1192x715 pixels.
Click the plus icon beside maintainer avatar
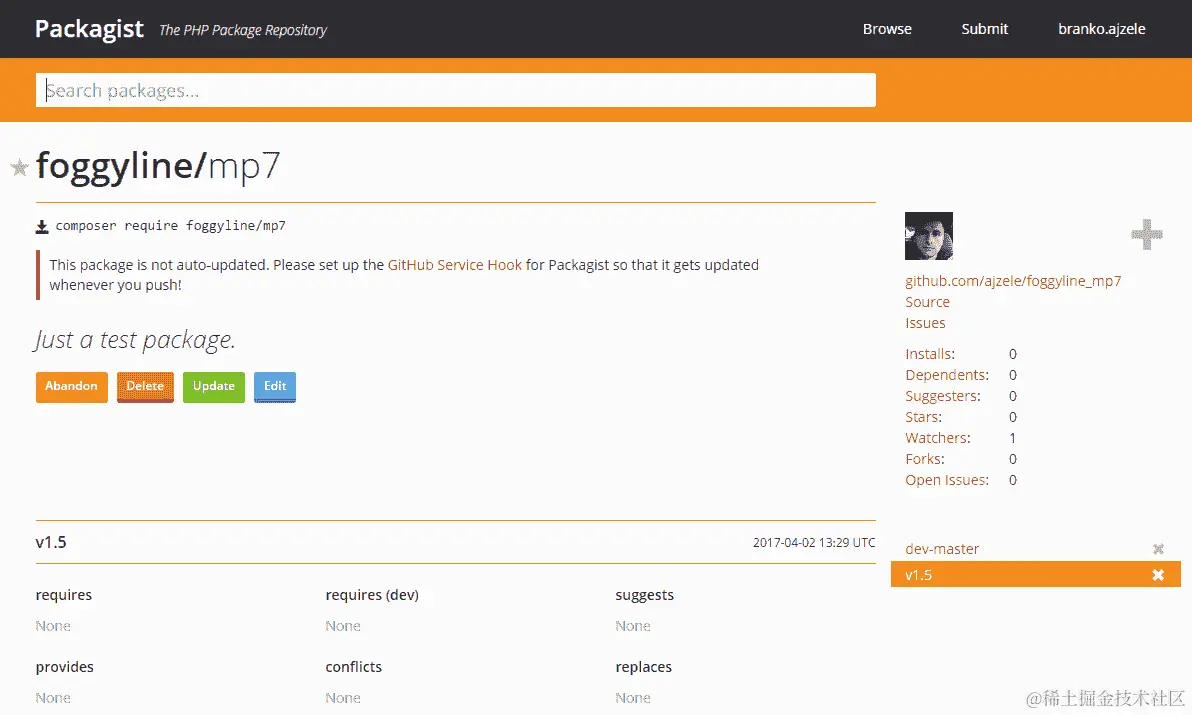tap(1146, 234)
